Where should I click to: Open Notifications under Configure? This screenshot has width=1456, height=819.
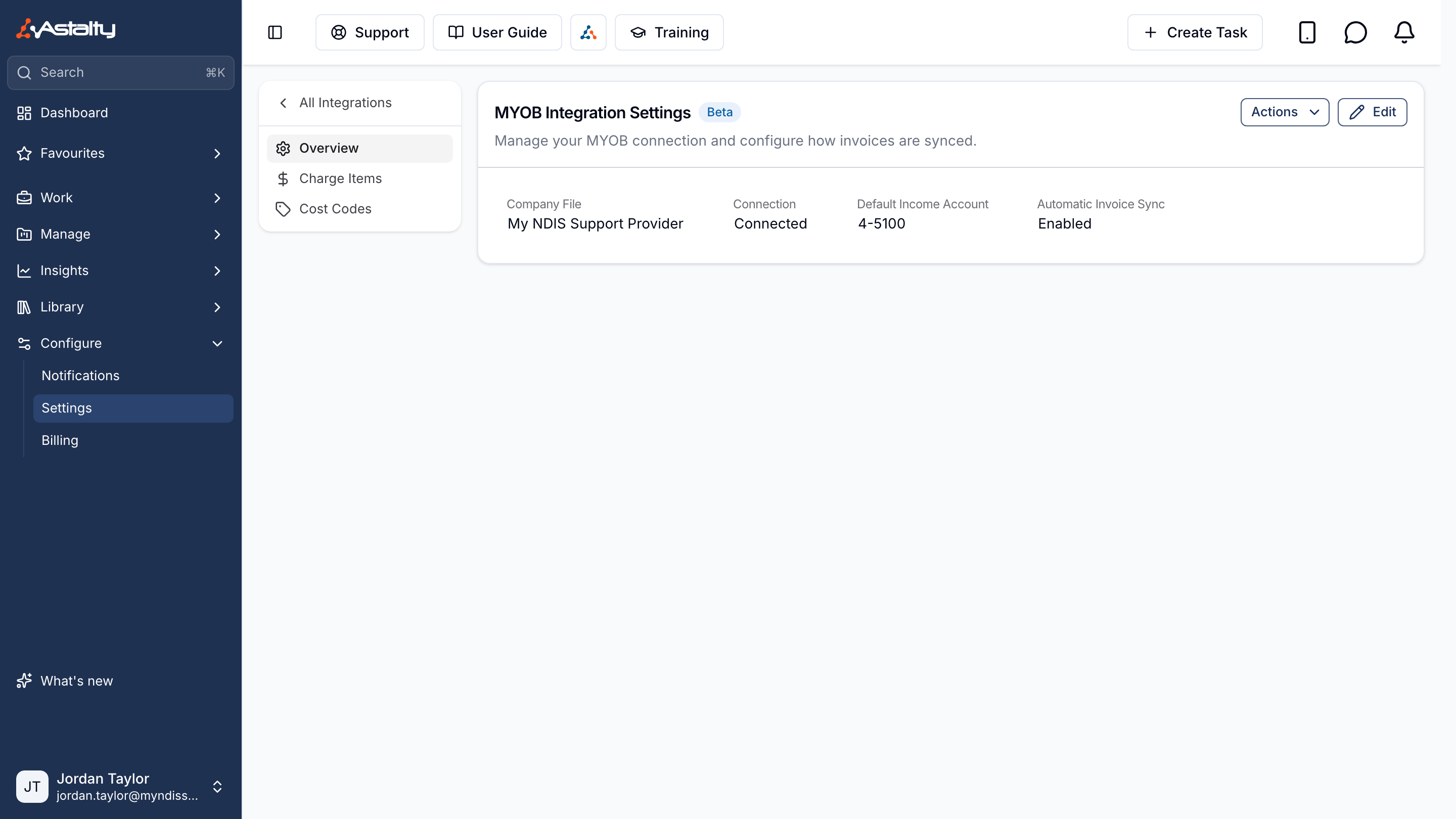pyautogui.click(x=133, y=375)
